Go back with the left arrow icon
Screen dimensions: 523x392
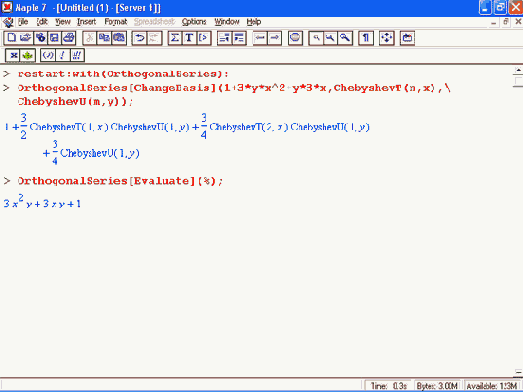(260, 38)
